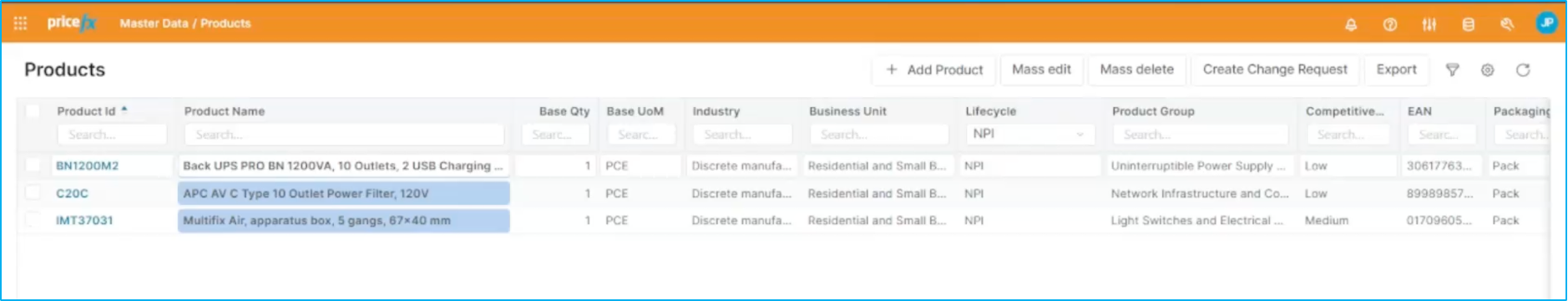Click the Base UoM column header

[635, 111]
